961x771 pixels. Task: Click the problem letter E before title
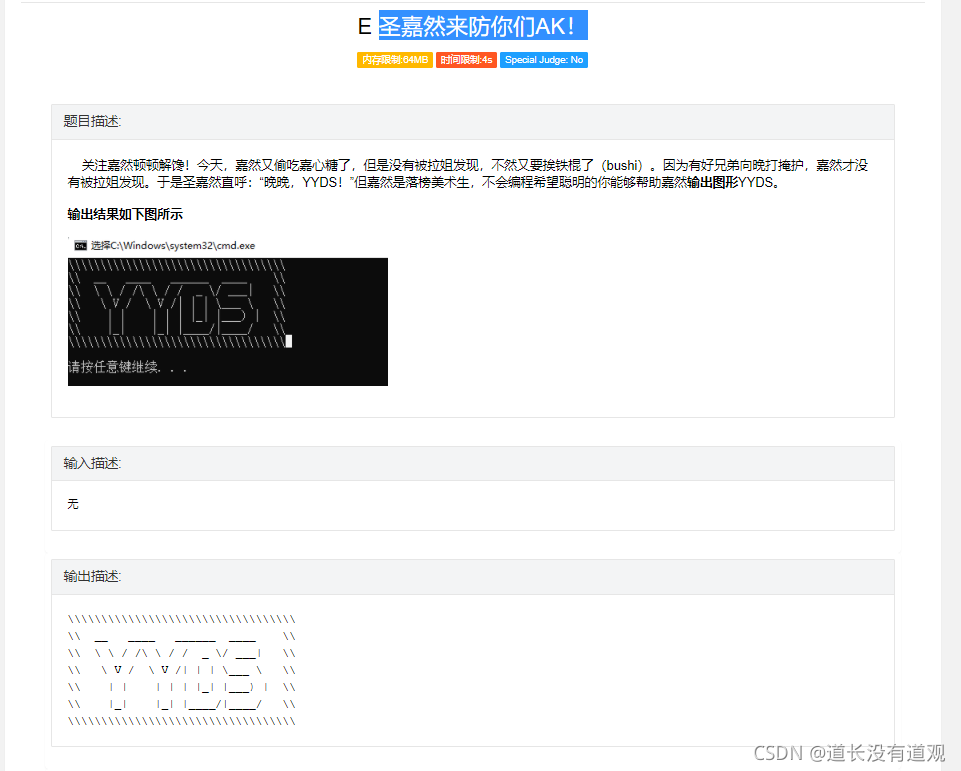coord(365,26)
